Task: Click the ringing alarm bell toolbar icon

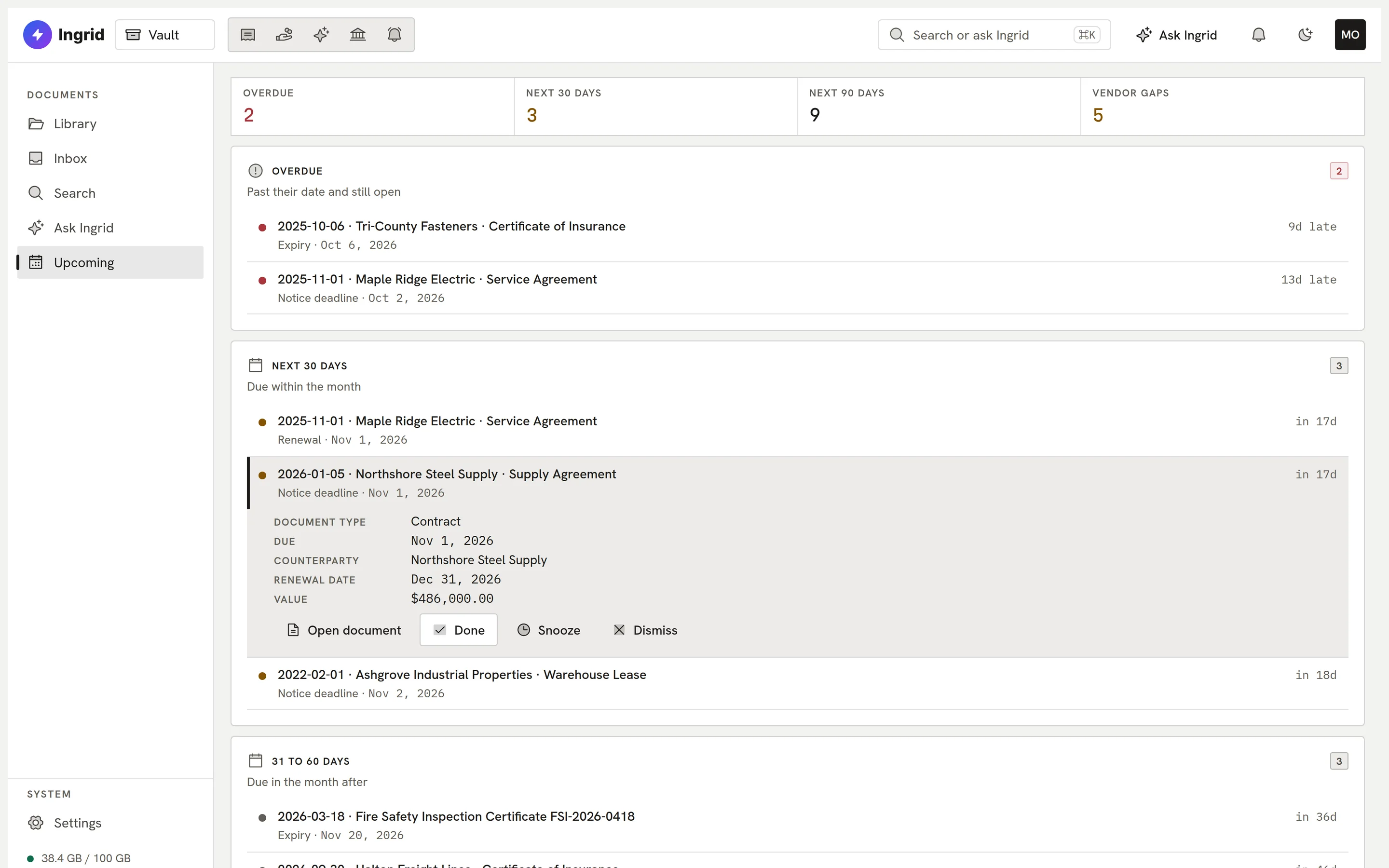Action: 395,35
